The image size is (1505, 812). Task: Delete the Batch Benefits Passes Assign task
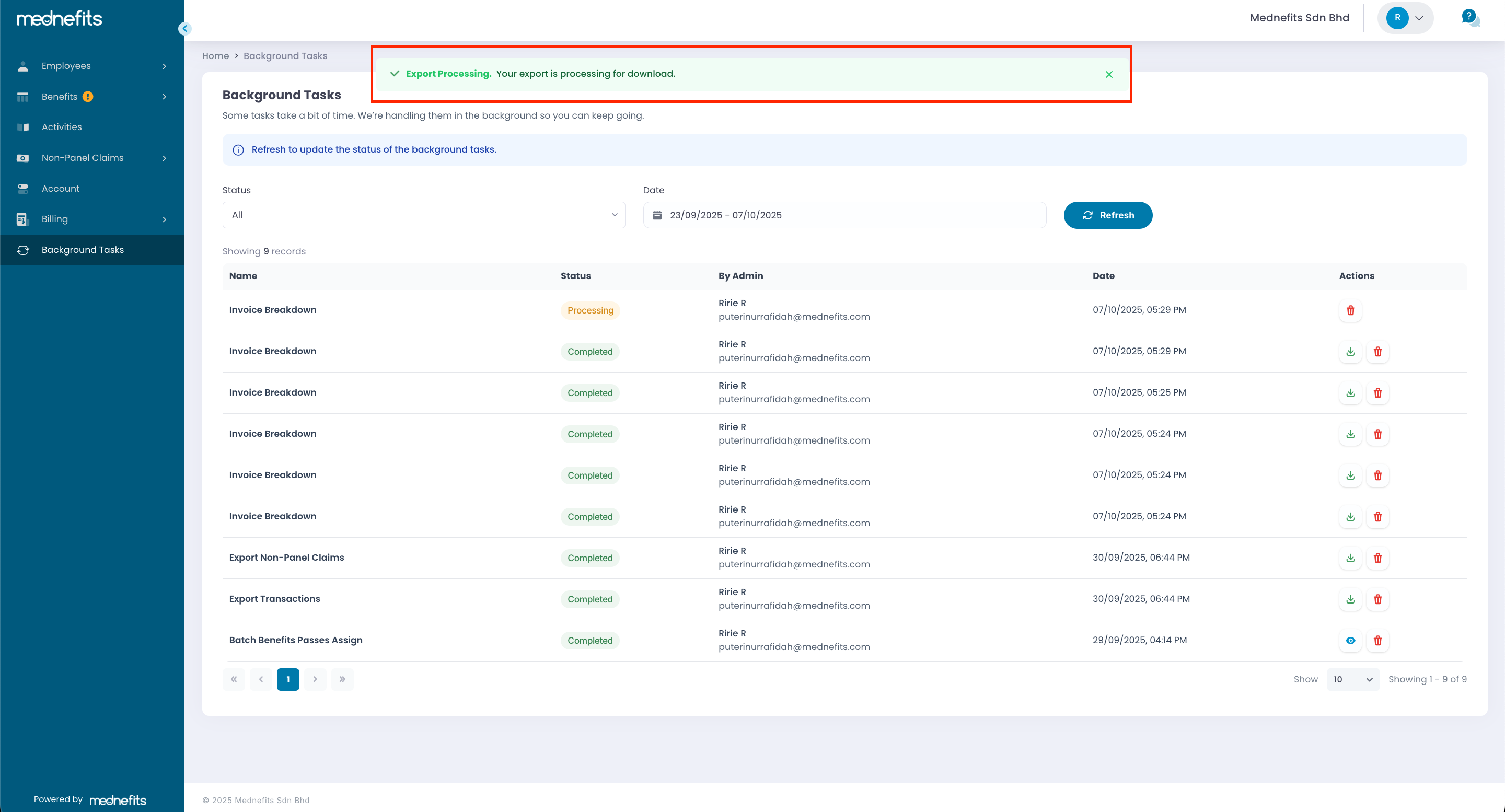(x=1377, y=640)
